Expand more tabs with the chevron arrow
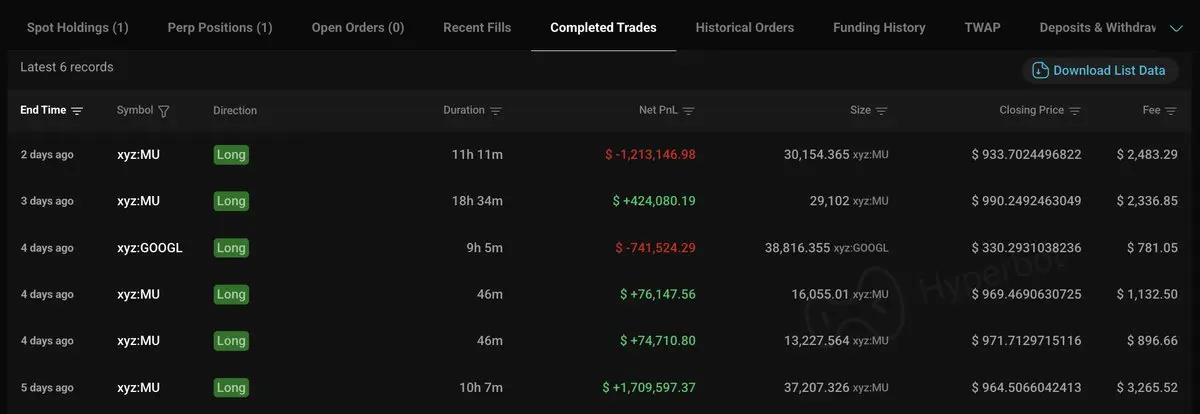This screenshot has width=1200, height=414. 1176,28
